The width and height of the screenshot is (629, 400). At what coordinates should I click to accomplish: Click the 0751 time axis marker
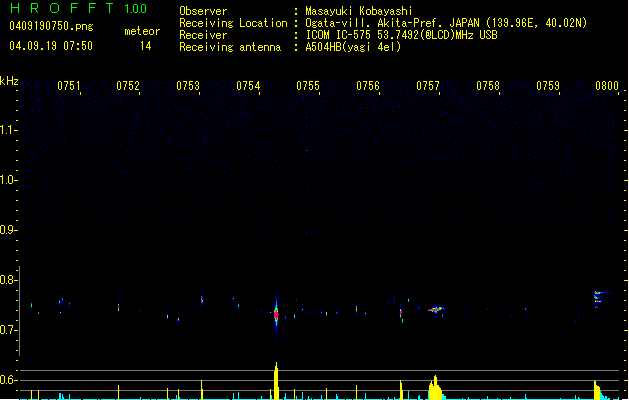pos(69,86)
